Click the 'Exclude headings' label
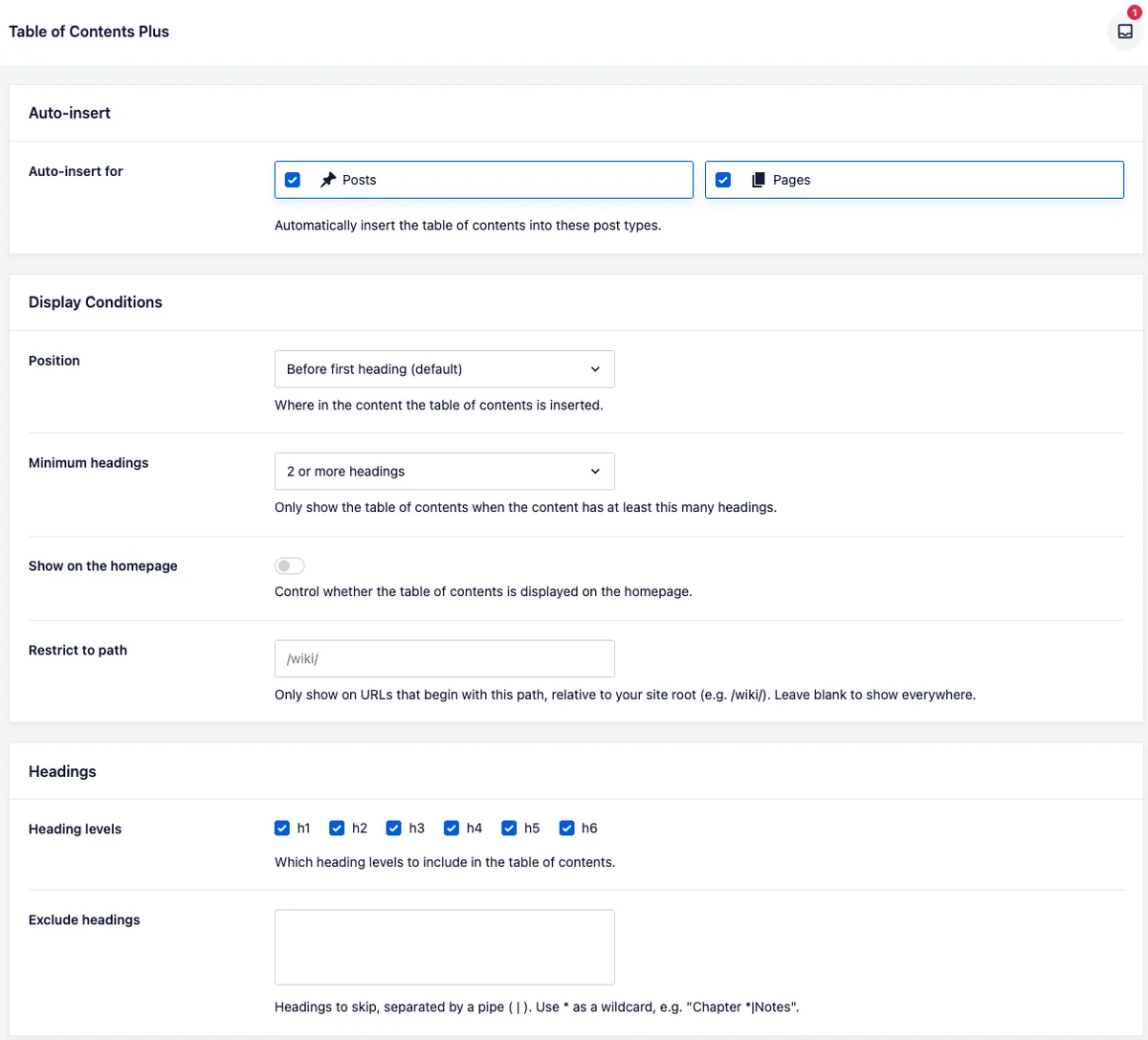Screen dimensions: 1148x1040 pos(84,919)
